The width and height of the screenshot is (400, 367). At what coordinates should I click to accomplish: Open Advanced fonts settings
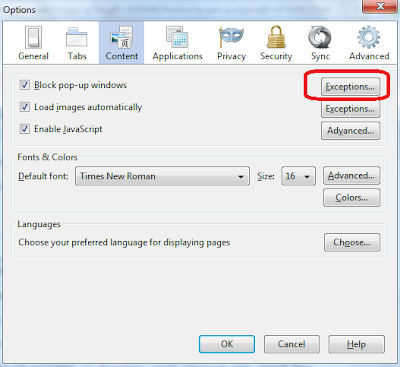pos(351,176)
